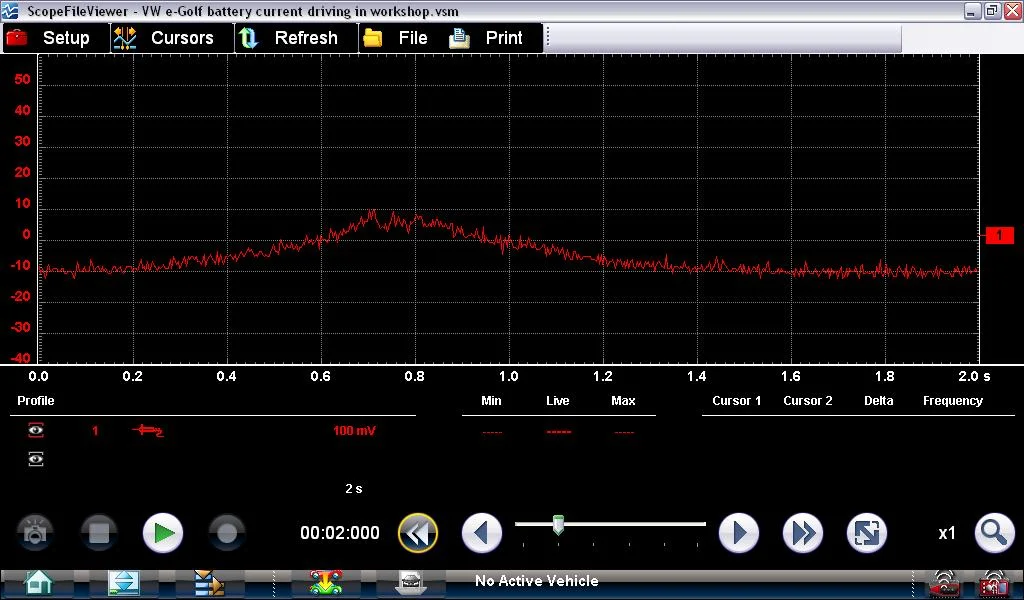Viewport: 1024px width, 600px height.
Task: Click the green Refresh arrows icon
Action: (248, 38)
